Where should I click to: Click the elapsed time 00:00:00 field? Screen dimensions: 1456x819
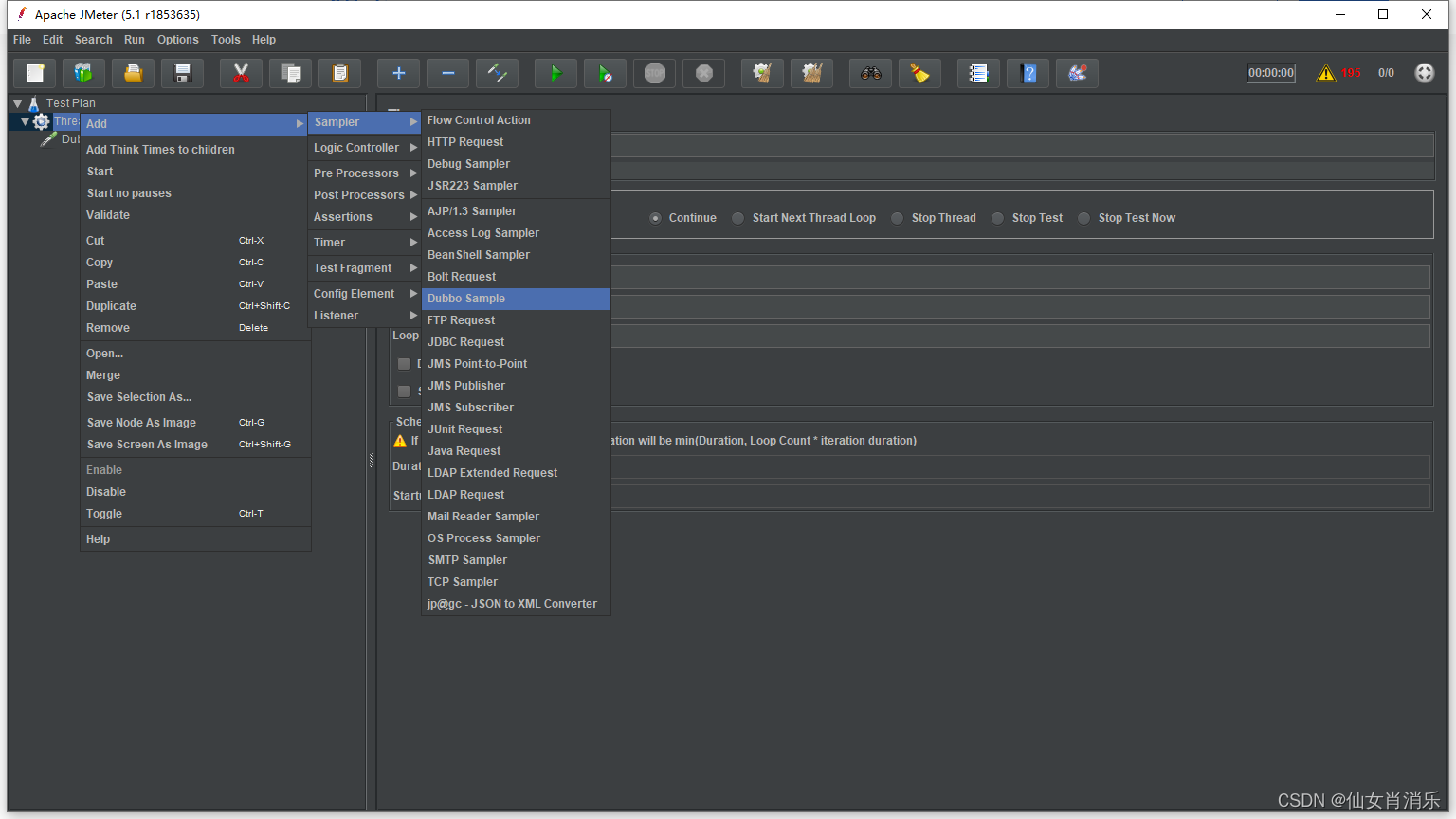1271,73
